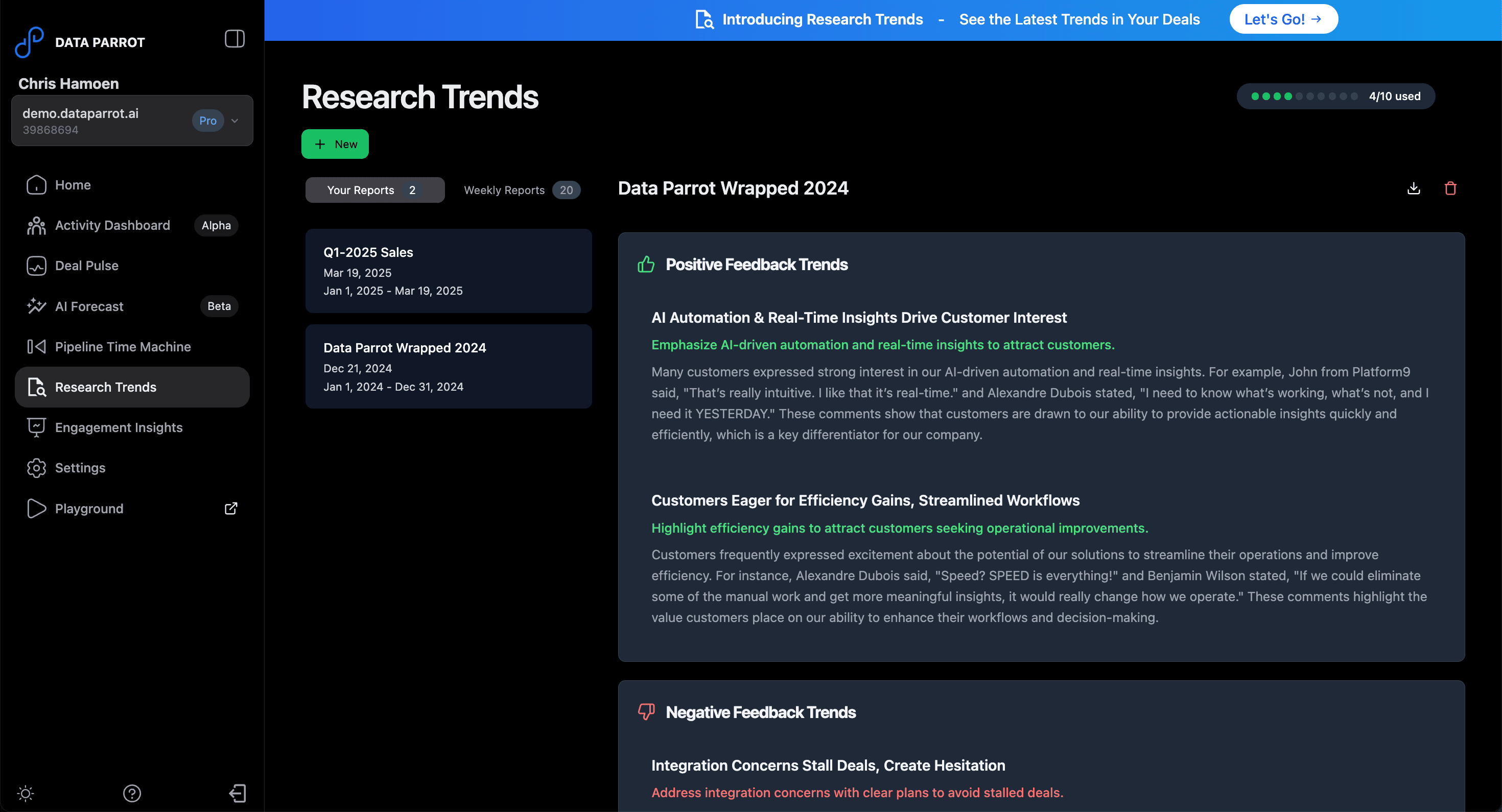This screenshot has width=1502, height=812.
Task: Click the Chris Hamoen user name
Action: click(68, 83)
